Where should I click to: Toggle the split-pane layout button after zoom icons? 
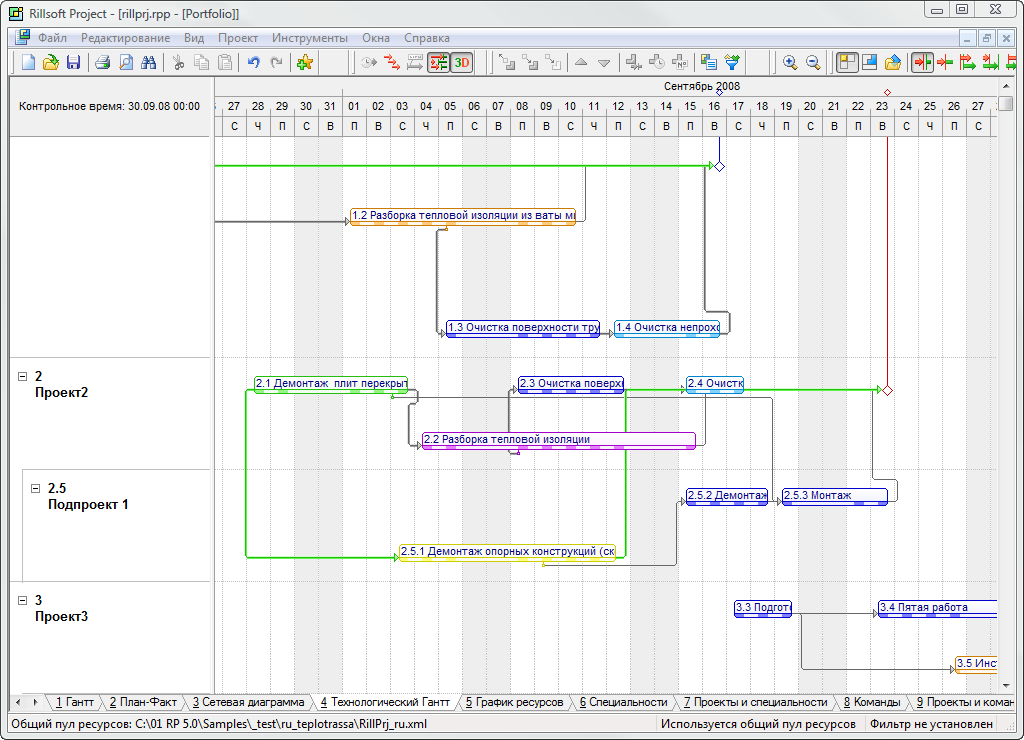coord(847,62)
